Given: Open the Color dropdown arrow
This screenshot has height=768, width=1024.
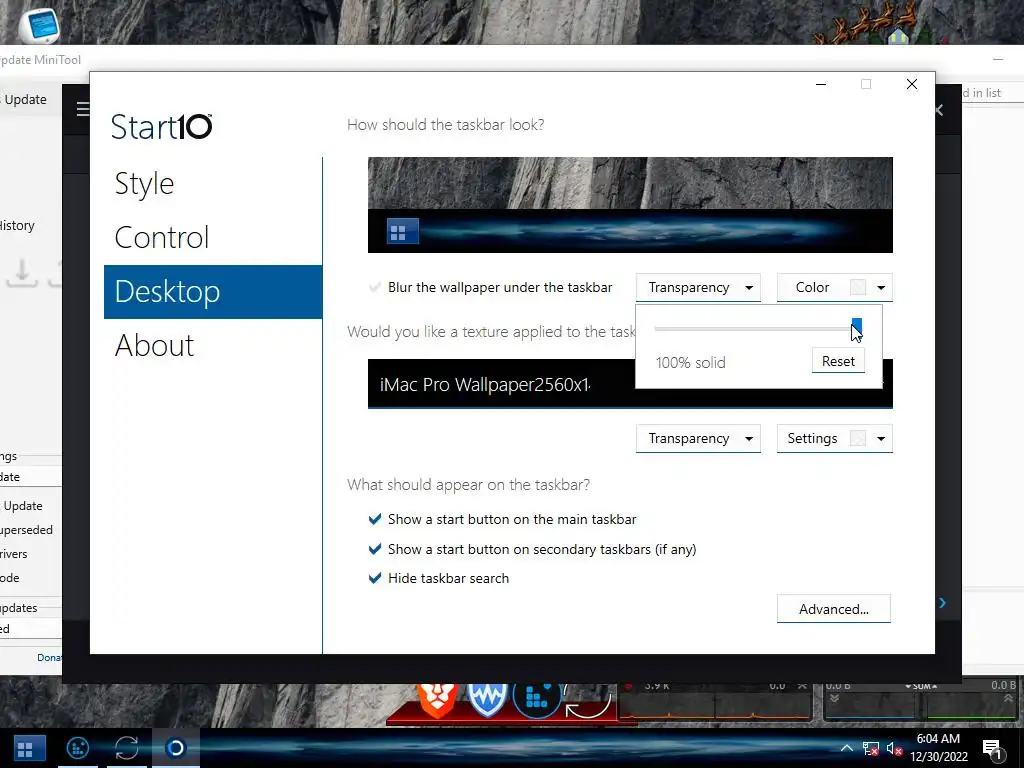Looking at the screenshot, I should coord(881,287).
